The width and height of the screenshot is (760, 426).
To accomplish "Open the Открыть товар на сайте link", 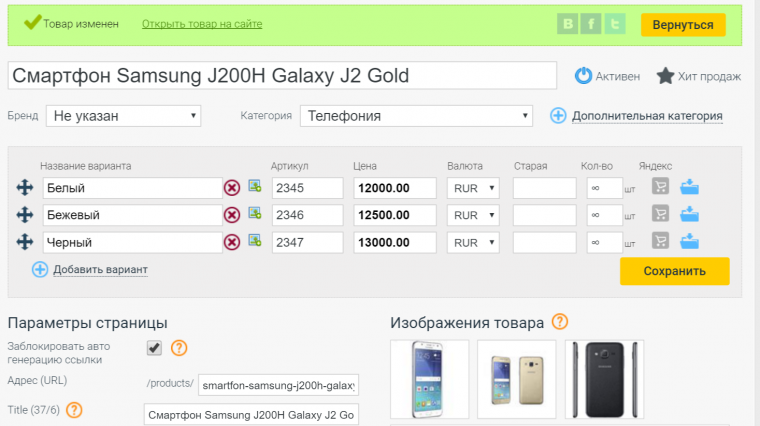I will (x=202, y=23).
